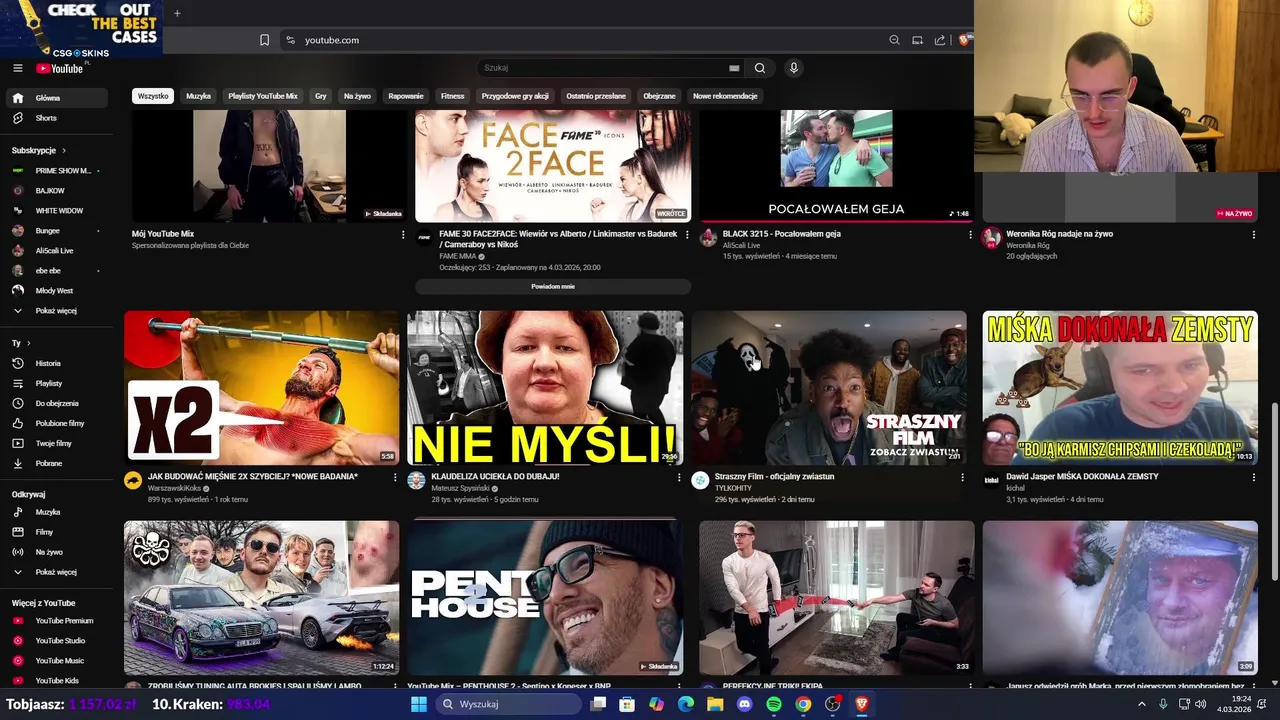Open Shorts from the sidebar
This screenshot has height=720, width=1280.
click(56, 118)
